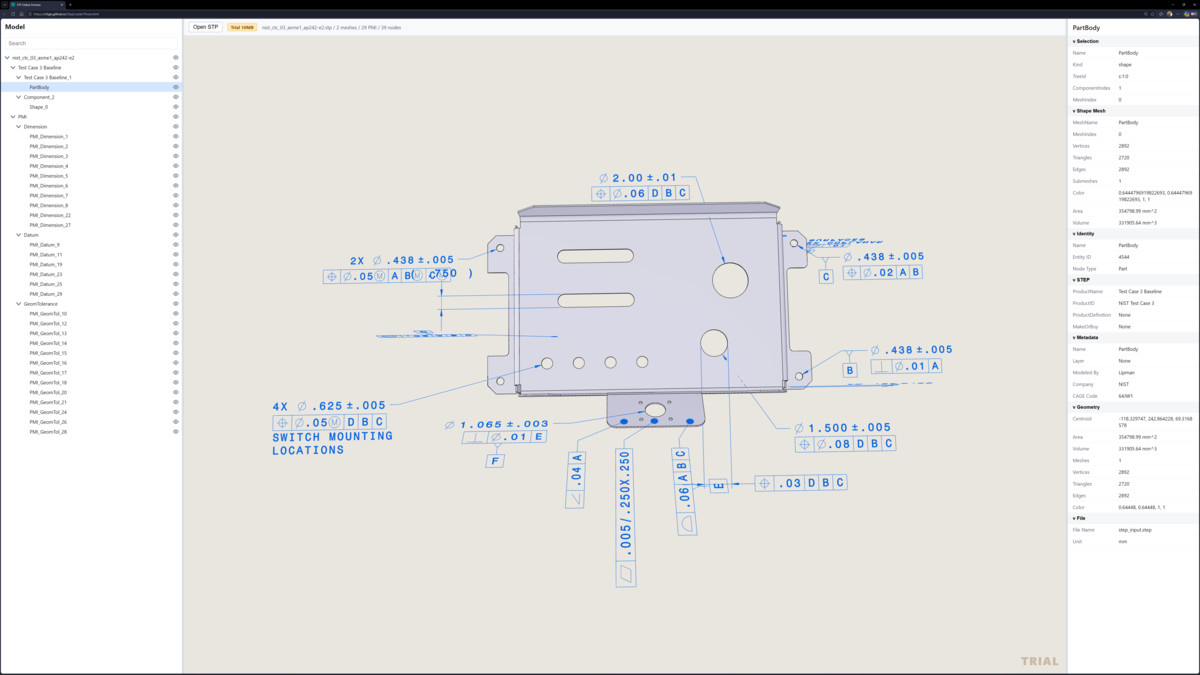Toggle eye icon for PMI_GeomTol_28
Screen dimensions: 1200x675
(x=176, y=432)
